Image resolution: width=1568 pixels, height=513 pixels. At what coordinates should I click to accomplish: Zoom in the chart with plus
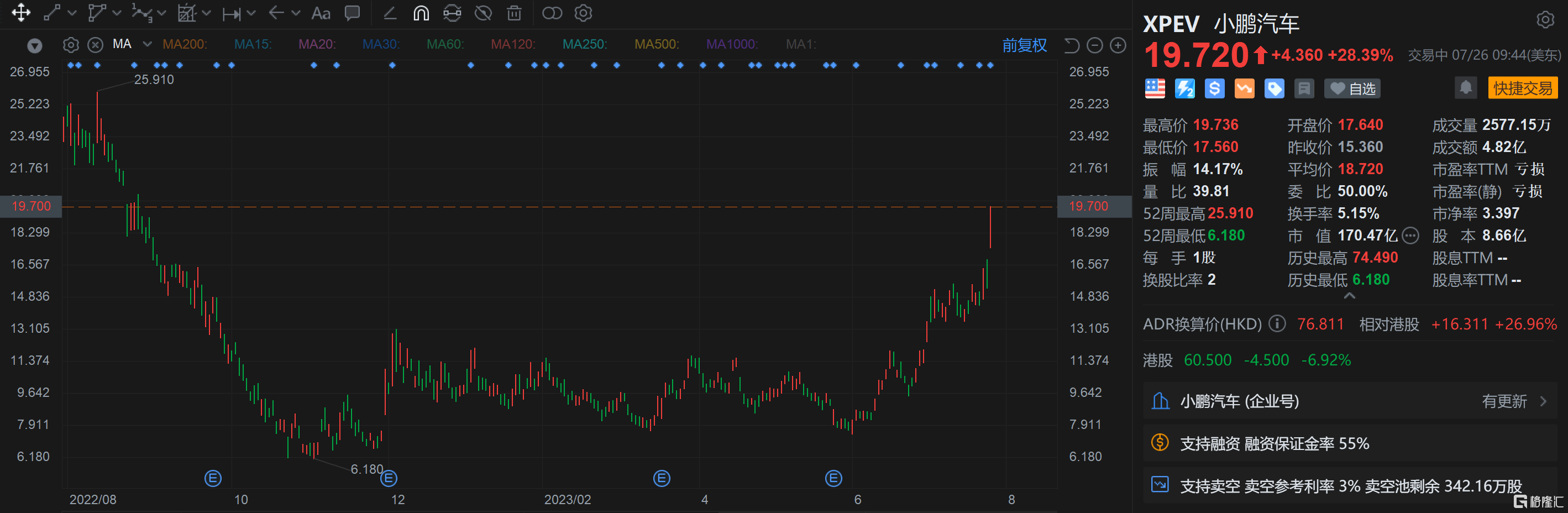(x=1118, y=45)
